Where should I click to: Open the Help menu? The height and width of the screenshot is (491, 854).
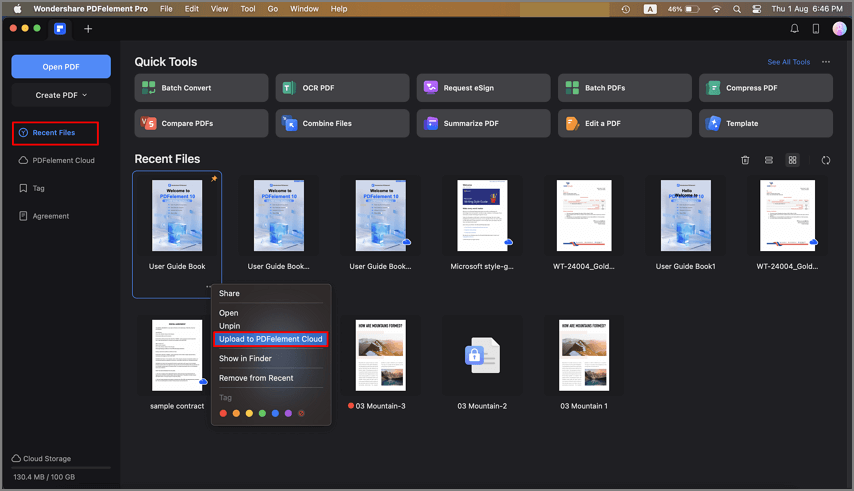339,9
